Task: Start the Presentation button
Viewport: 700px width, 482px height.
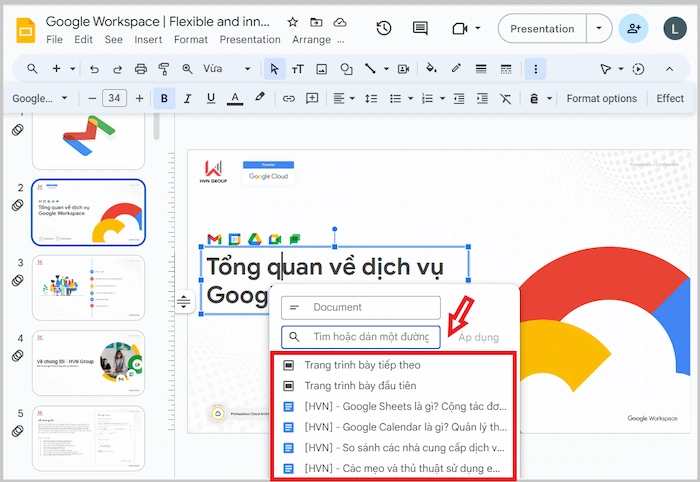Action: pyautogui.click(x=542, y=29)
